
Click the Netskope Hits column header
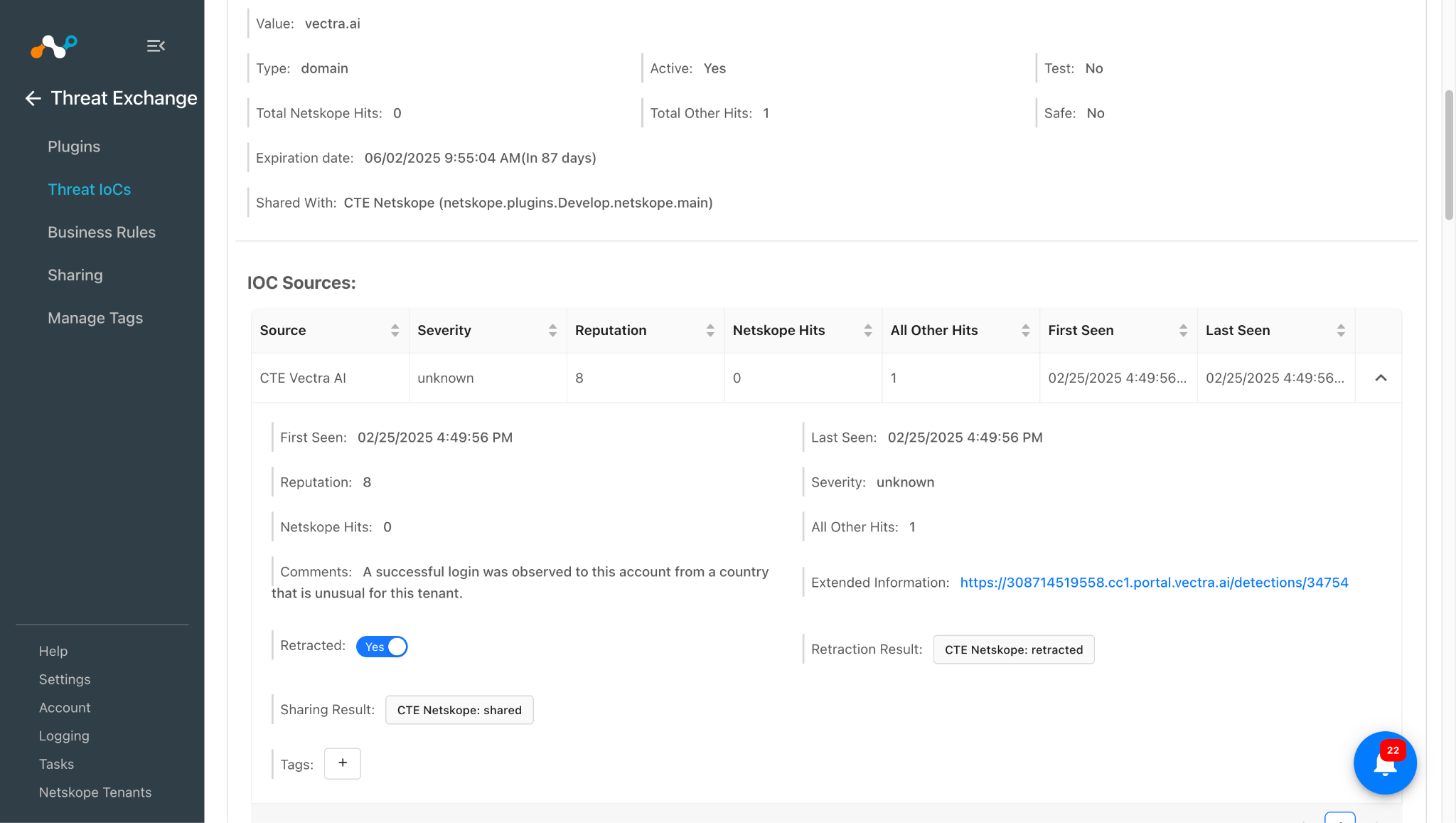[803, 330]
